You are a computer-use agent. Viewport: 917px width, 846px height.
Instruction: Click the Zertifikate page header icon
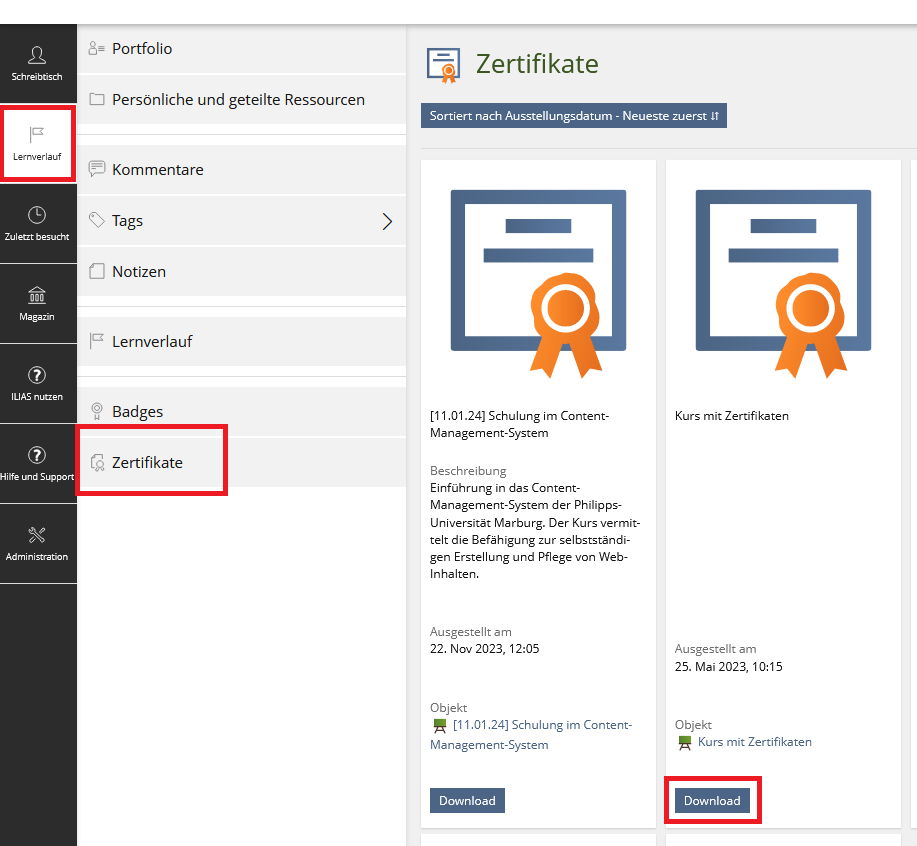click(x=443, y=64)
